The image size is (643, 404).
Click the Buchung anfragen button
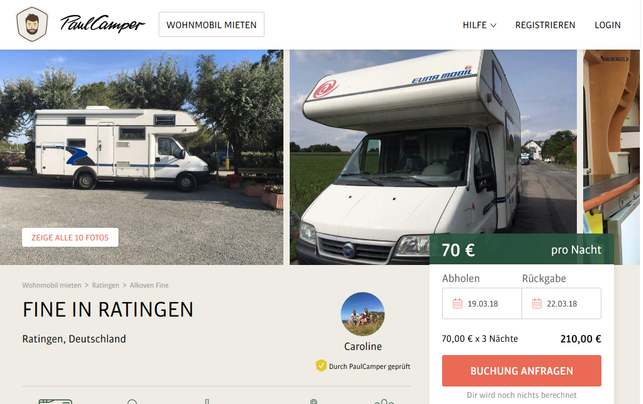point(522,371)
